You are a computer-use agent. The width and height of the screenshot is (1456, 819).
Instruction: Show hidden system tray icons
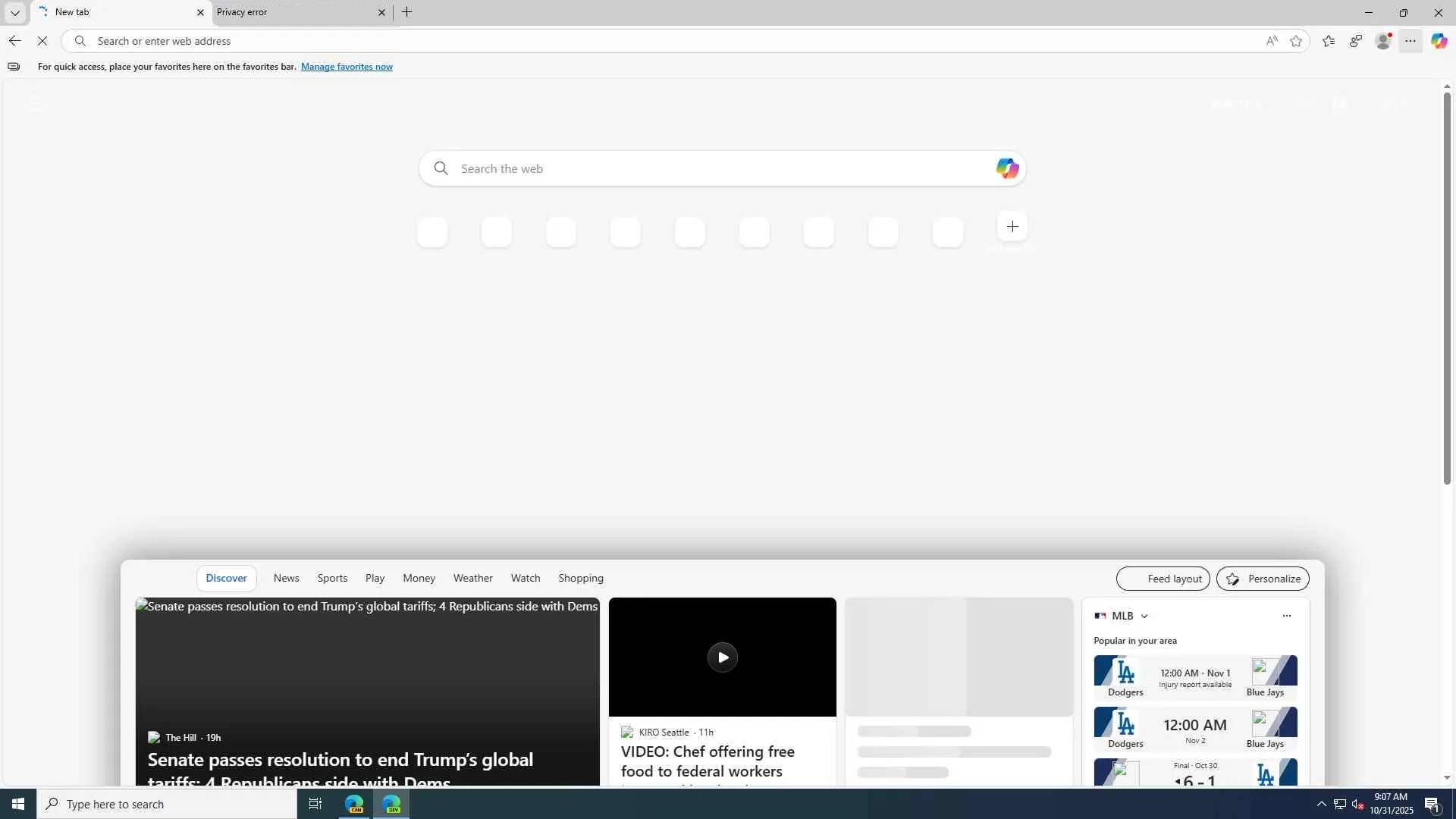click(1321, 804)
